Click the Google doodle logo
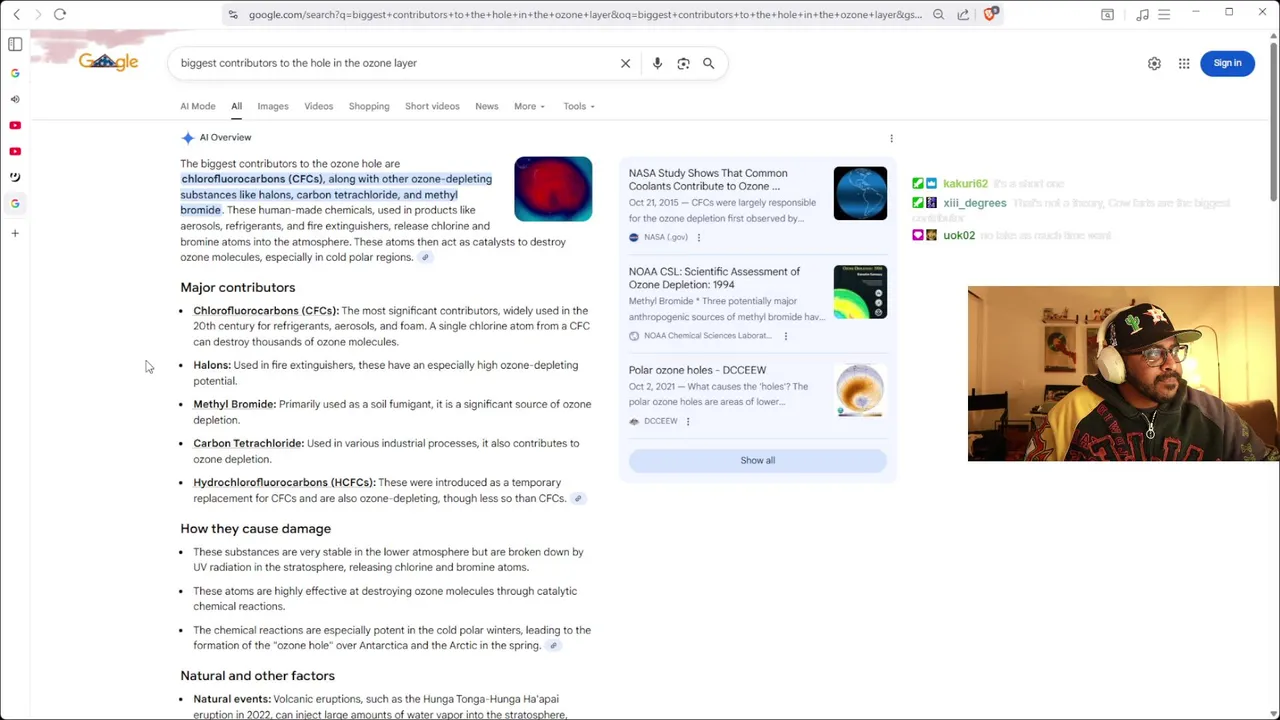The height and width of the screenshot is (720, 1280). (108, 62)
